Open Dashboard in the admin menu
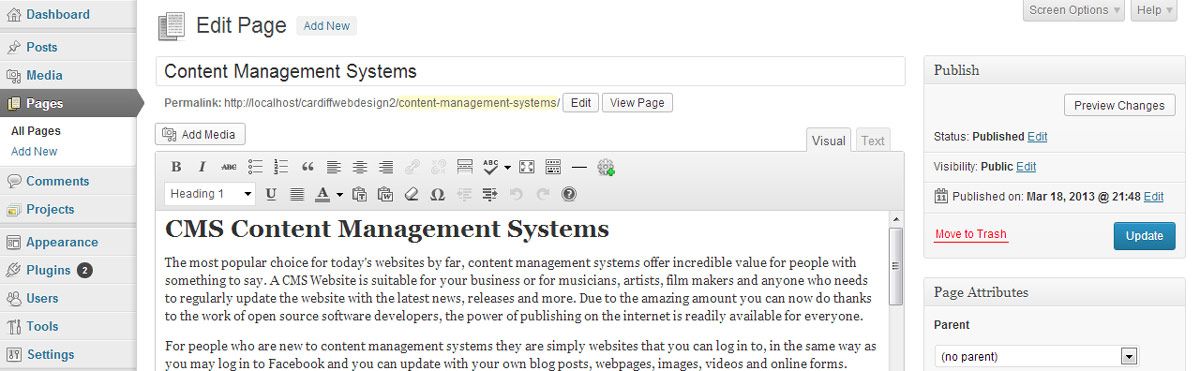Viewport: 1200px width, 371px height. (x=68, y=15)
